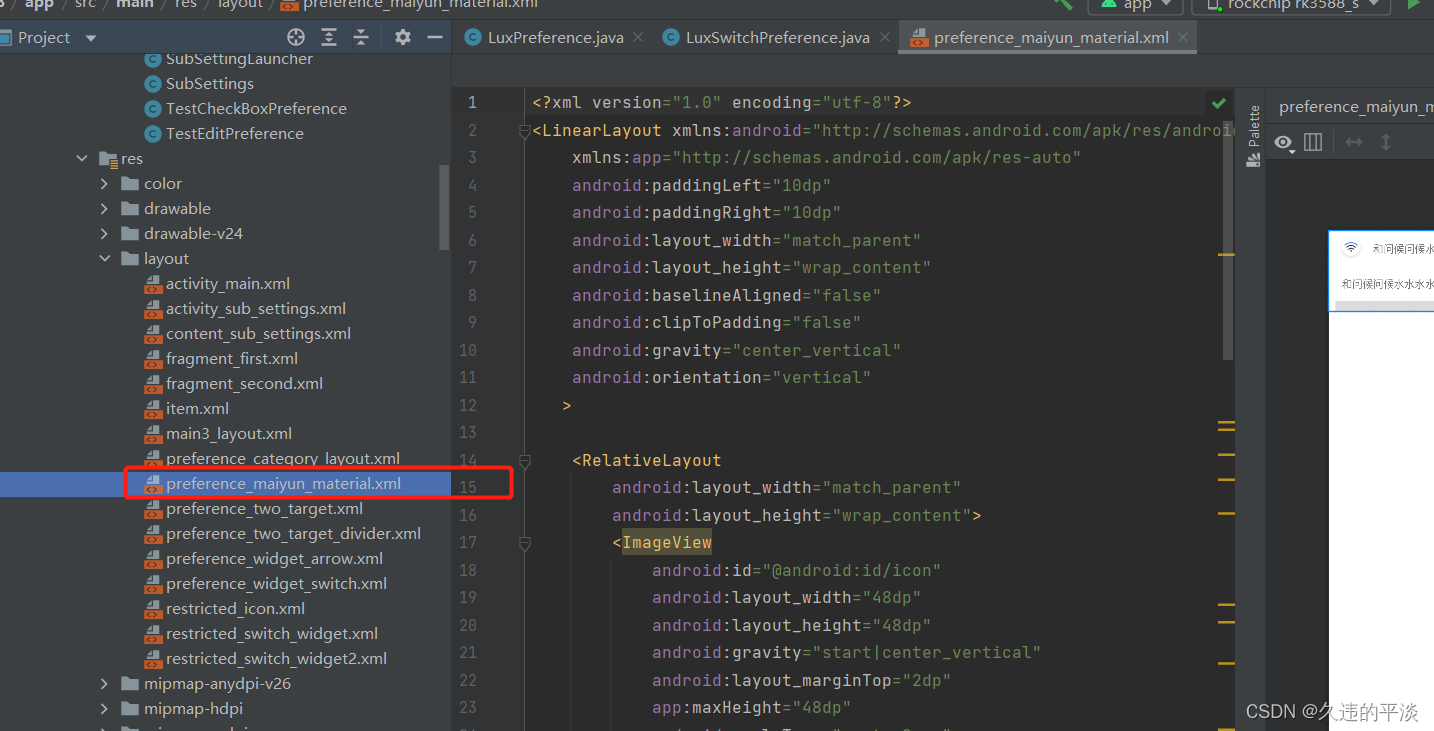The height and width of the screenshot is (731, 1434).
Task: Click the horizontal expand arrows icon
Action: pos(1353,142)
